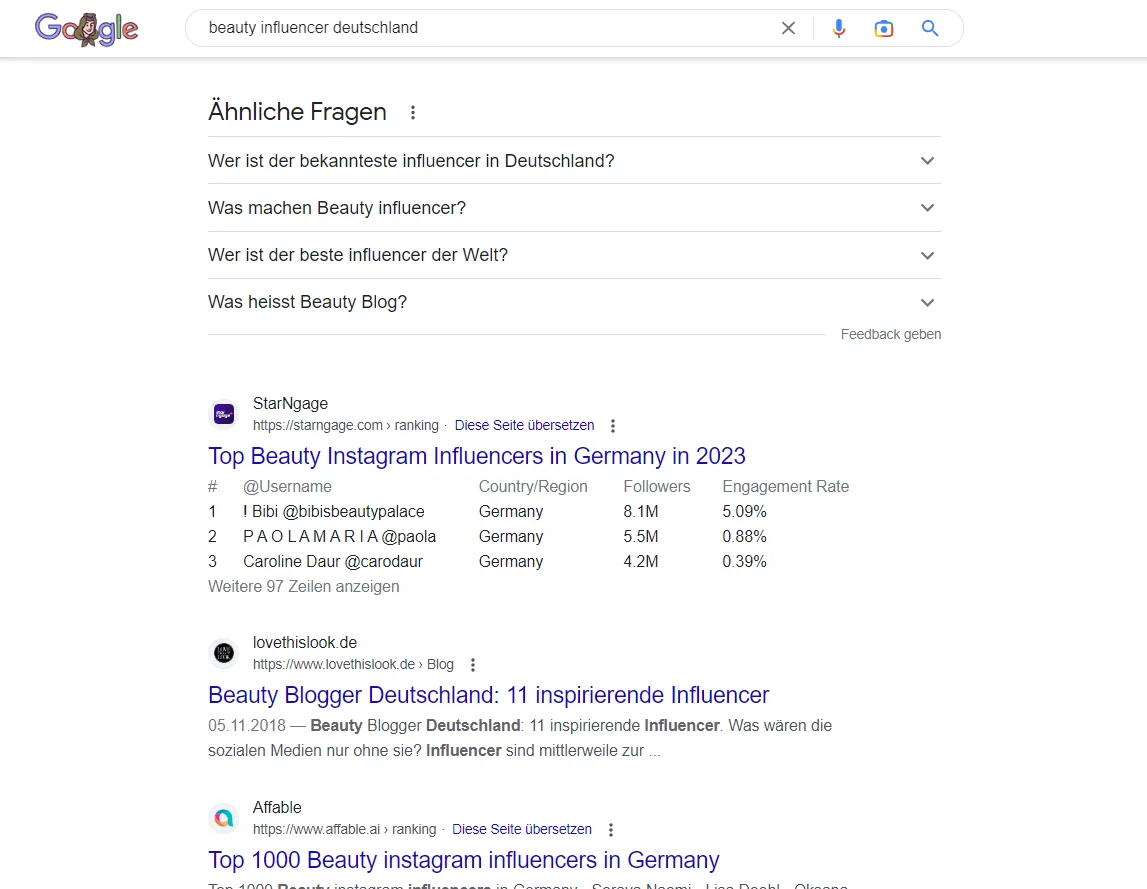Click 'Weitere 97 Zeilen anzeigen'
The height and width of the screenshot is (889, 1147).
(x=303, y=587)
